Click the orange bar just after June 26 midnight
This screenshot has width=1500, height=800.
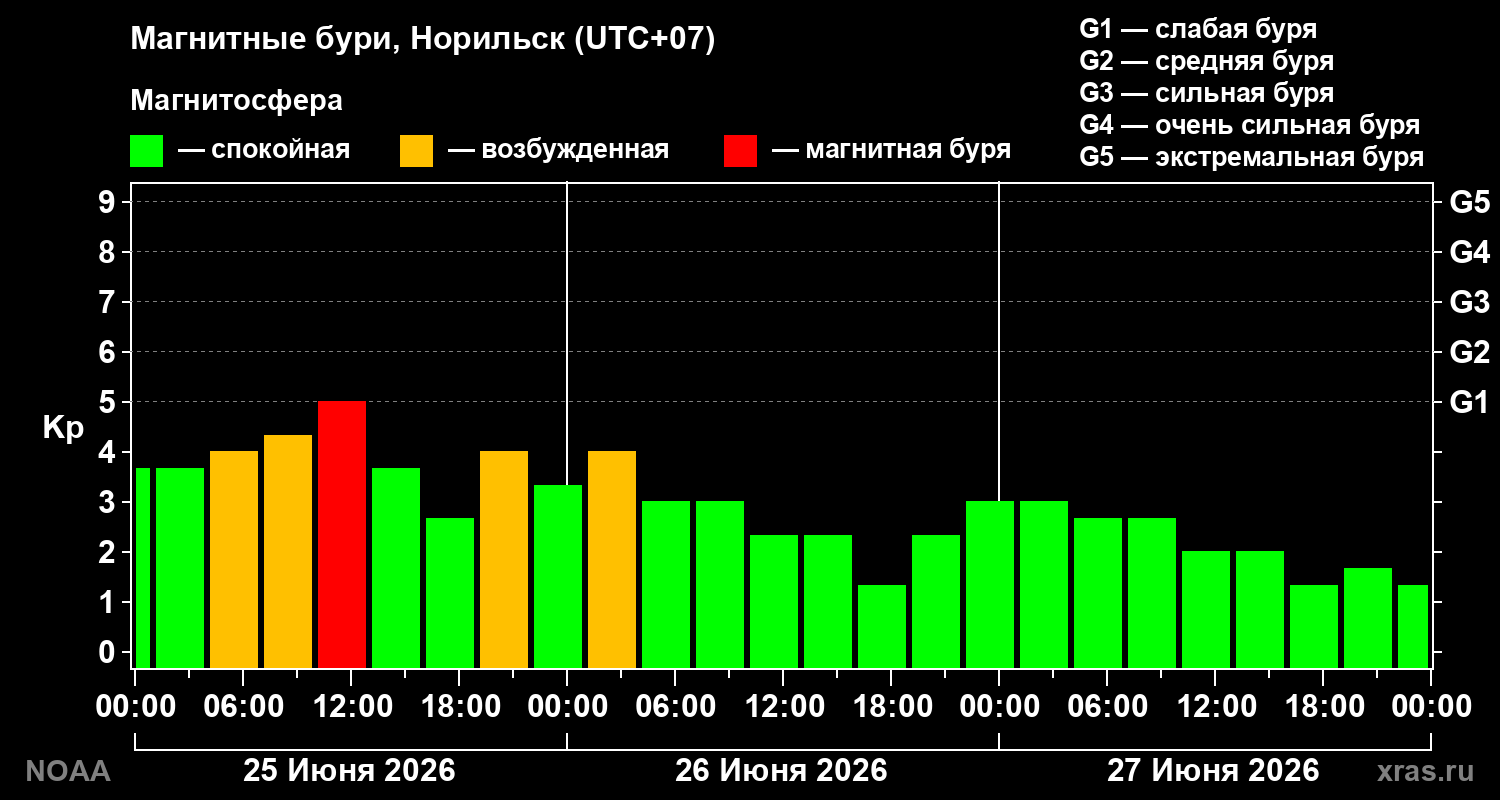tap(612, 559)
